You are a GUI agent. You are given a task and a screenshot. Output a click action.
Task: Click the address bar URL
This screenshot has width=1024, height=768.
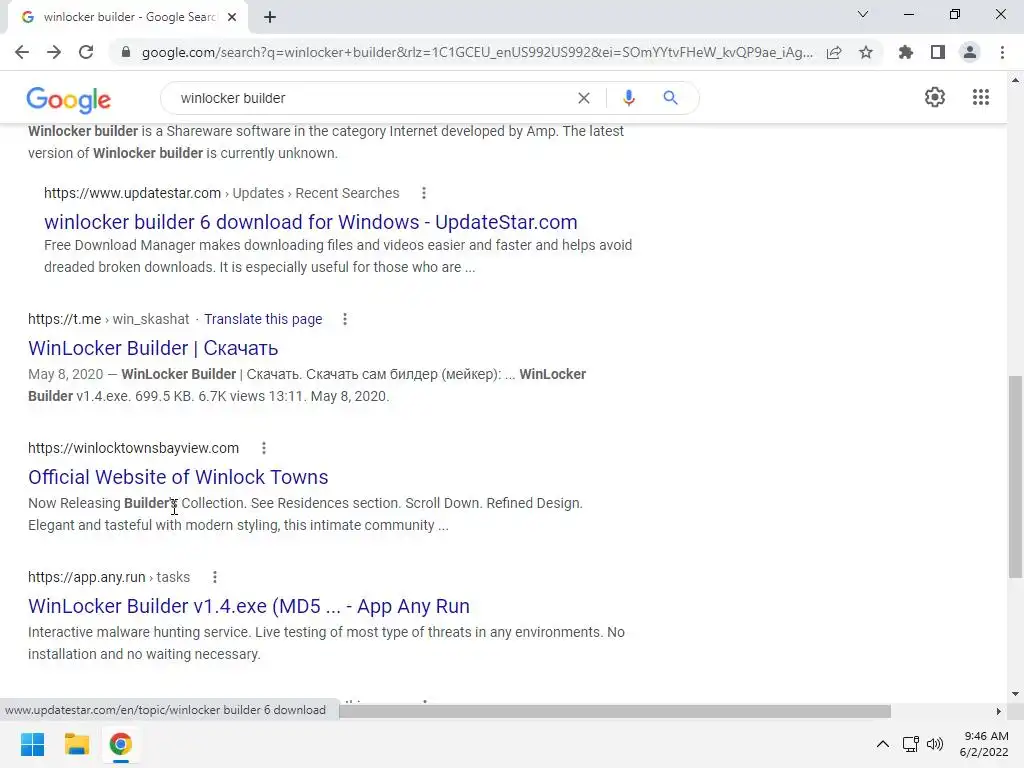pos(477,52)
